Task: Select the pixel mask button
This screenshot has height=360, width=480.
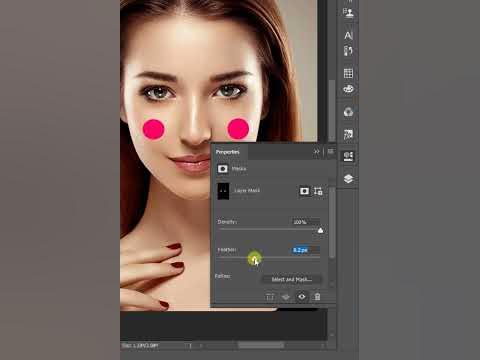Action: tap(304, 191)
